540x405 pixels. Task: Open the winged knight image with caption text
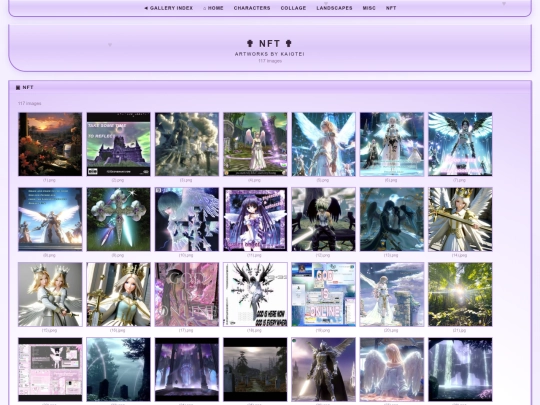click(50, 219)
